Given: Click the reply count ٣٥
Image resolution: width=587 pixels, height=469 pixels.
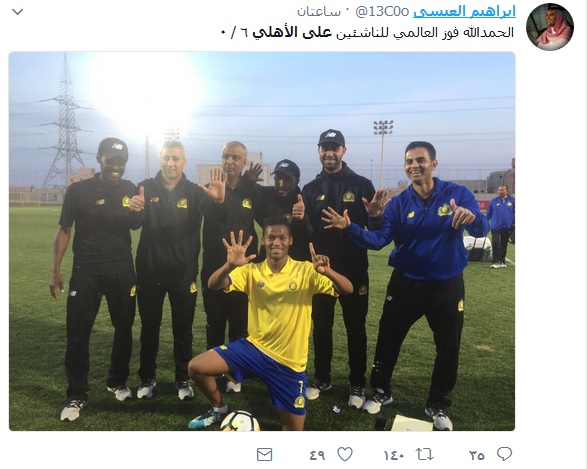Looking at the screenshot, I should 477,455.
